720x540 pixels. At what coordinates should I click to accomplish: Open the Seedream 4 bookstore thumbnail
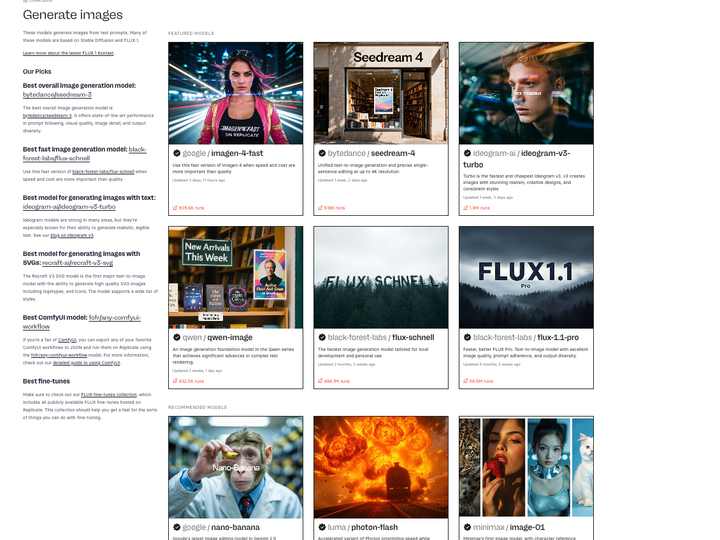coord(381,93)
